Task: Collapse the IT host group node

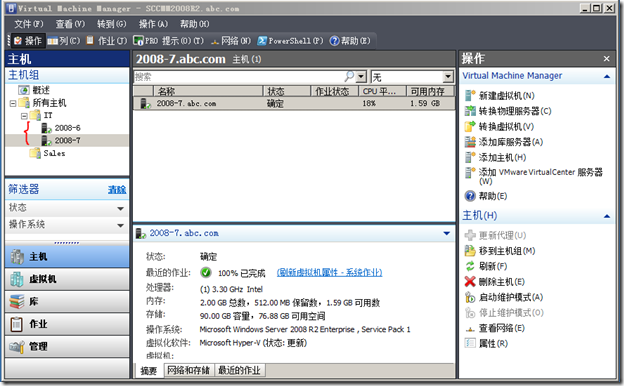Action: [x=24, y=116]
